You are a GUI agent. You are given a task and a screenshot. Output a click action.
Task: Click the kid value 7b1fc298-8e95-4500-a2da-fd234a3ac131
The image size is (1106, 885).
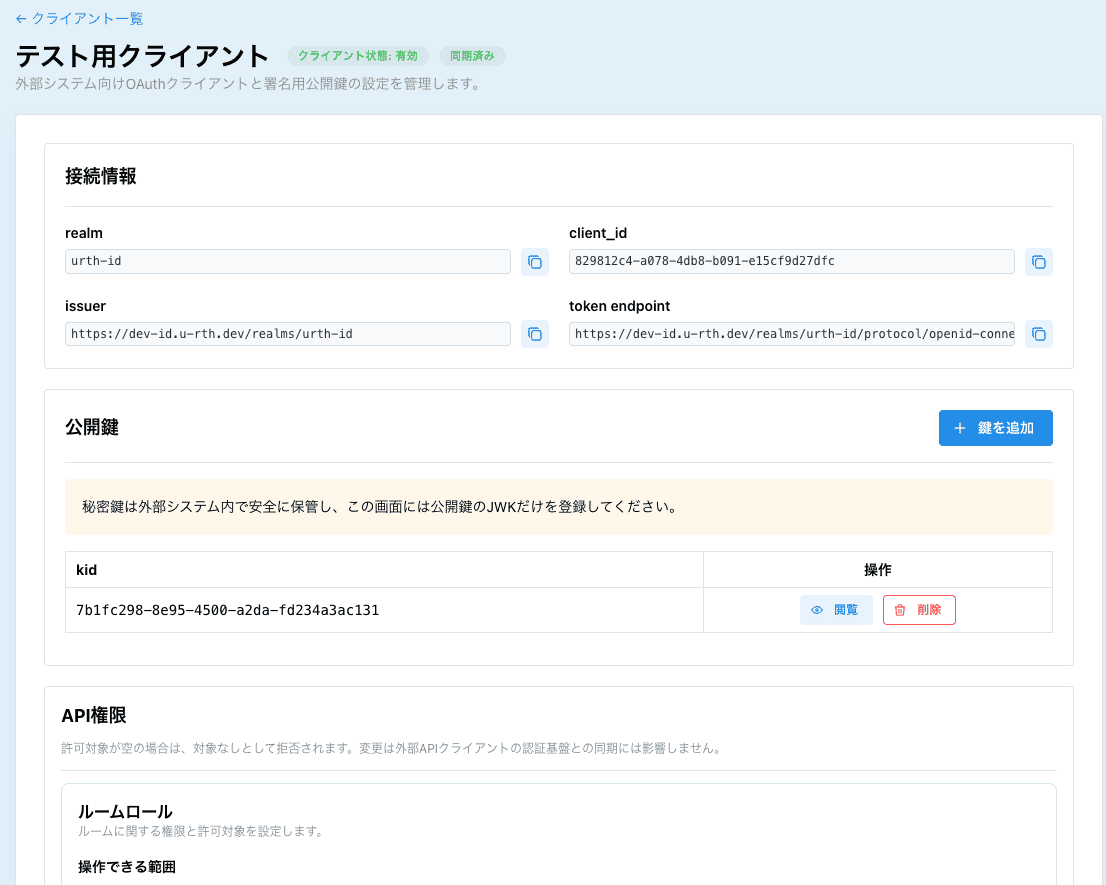coord(227,610)
